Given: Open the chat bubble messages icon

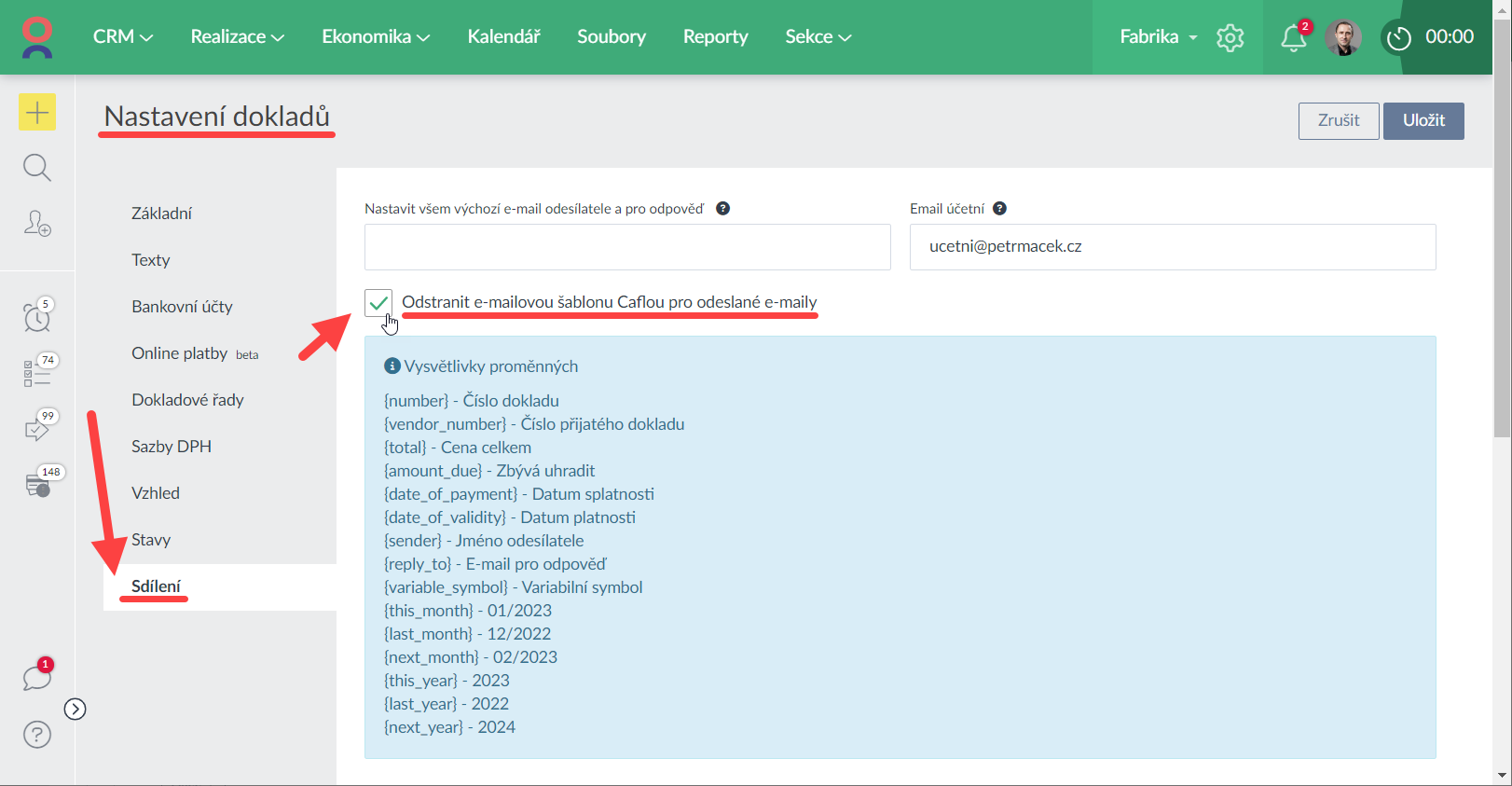Looking at the screenshot, I should [x=37, y=677].
